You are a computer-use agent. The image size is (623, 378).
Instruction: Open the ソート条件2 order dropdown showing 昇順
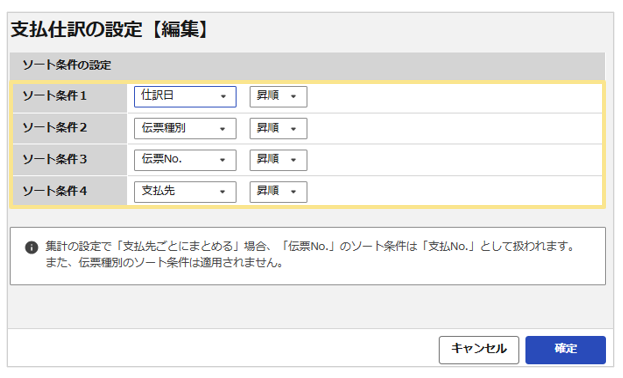coord(278,128)
